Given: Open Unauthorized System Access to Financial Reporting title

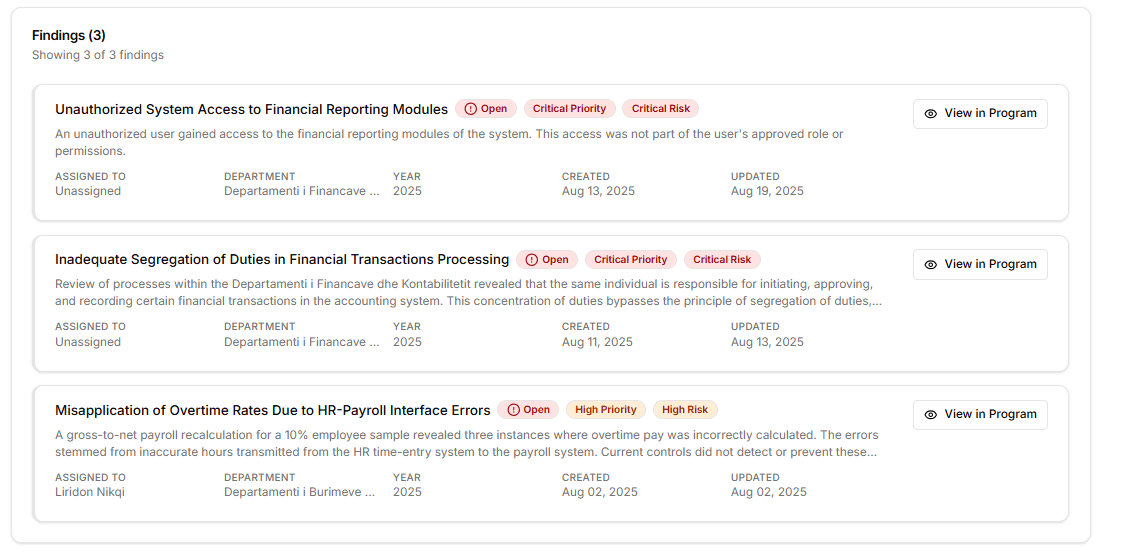Looking at the screenshot, I should click(x=251, y=109).
